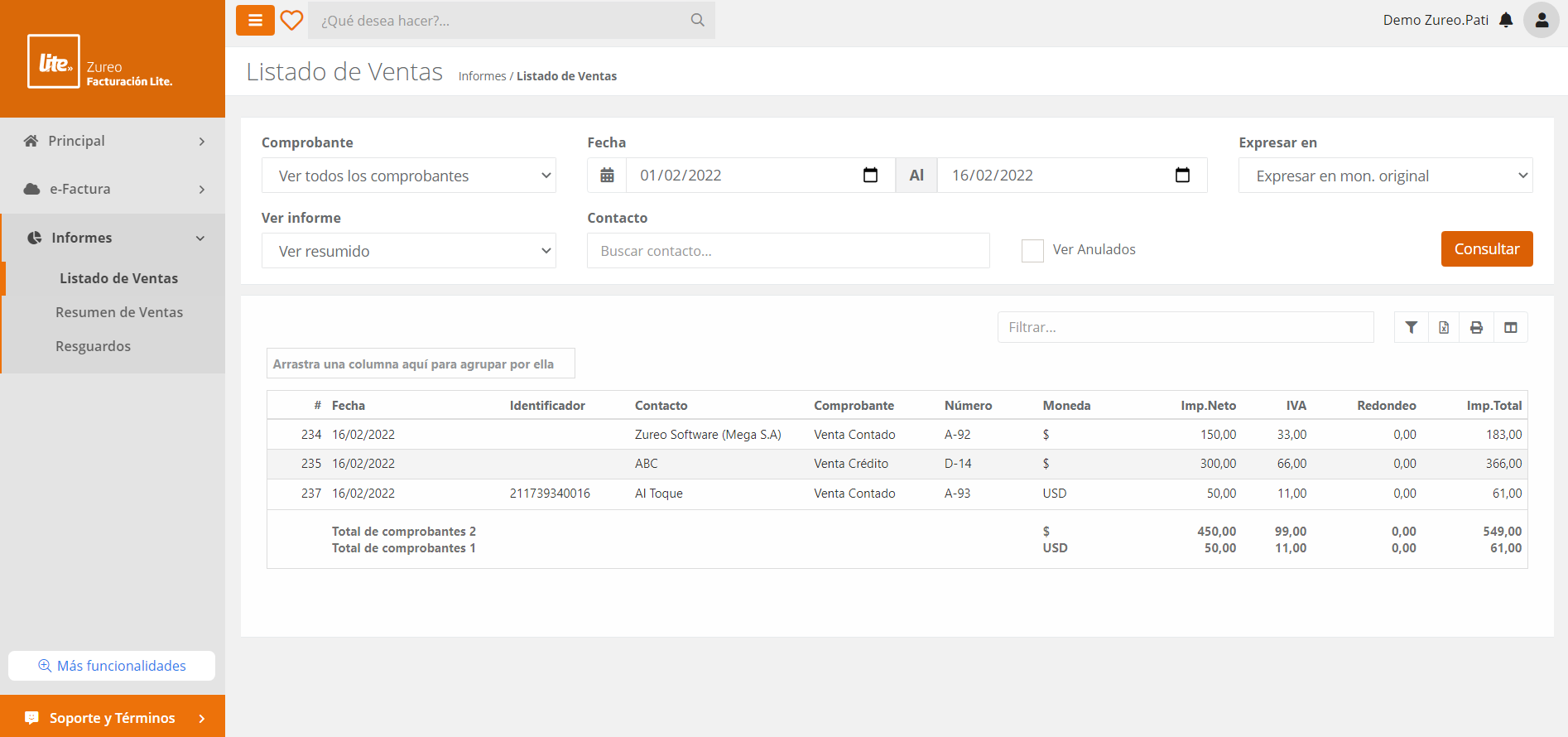Open Resguardos in the sidebar
This screenshot has width=1568, height=737.
coord(93,346)
